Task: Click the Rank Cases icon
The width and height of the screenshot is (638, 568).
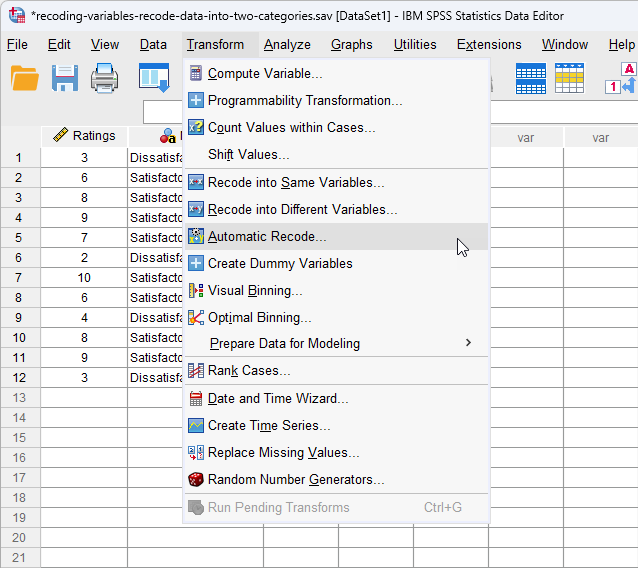Action: (x=196, y=371)
